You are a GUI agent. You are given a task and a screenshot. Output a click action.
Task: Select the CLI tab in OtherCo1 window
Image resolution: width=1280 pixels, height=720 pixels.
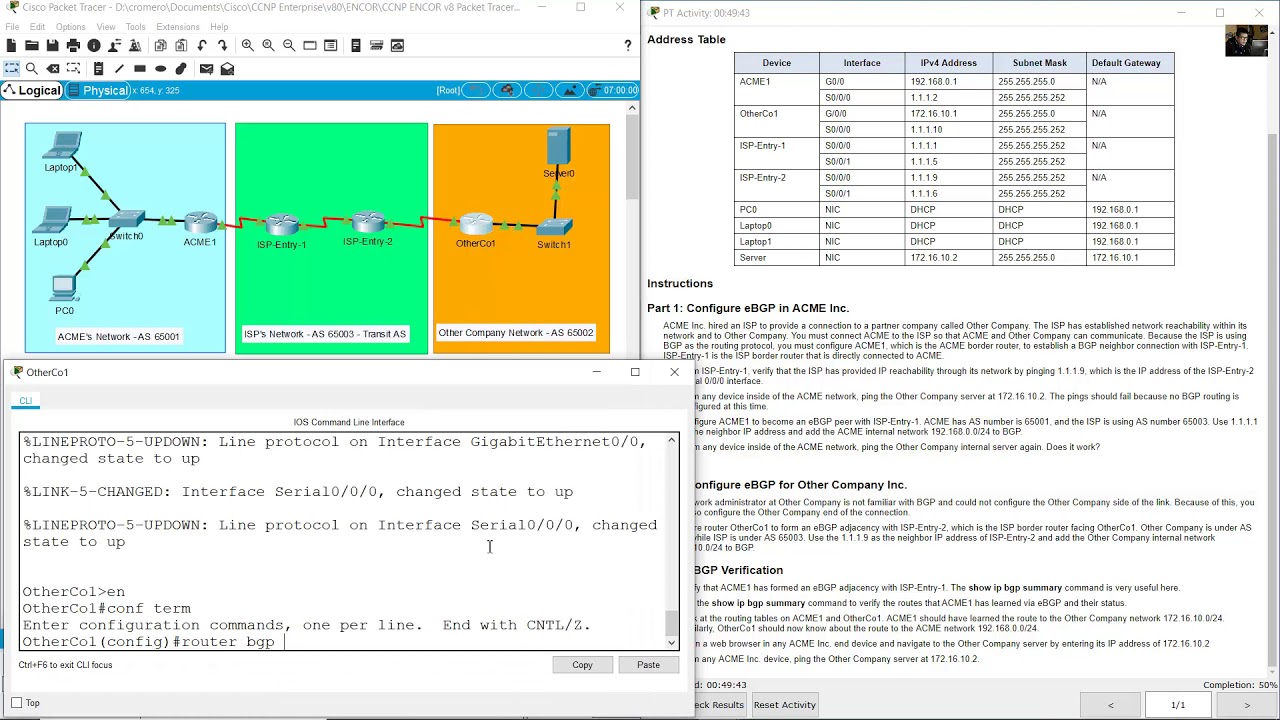[x=25, y=401]
